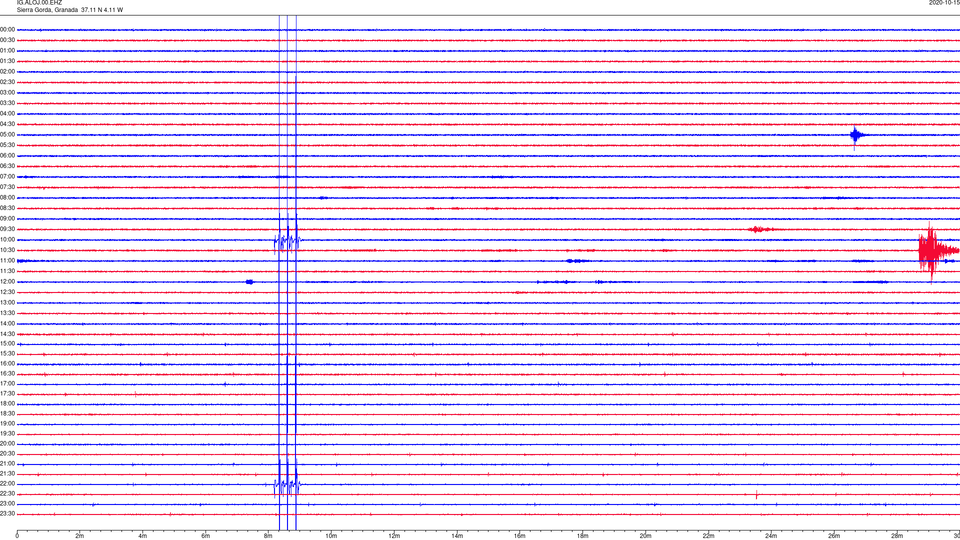Select the 05:00 trace time label
960x540 pixels.
click(x=7, y=135)
